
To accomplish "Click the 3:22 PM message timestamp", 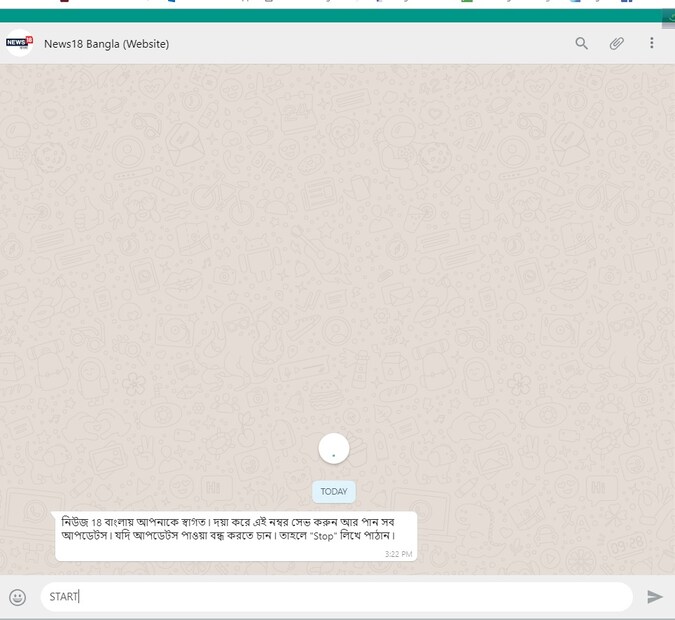I will click(398, 553).
